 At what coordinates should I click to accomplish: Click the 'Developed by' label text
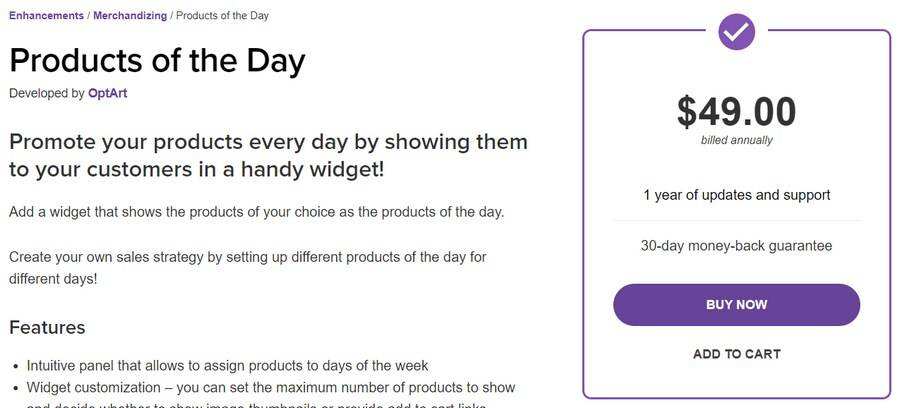pos(46,93)
